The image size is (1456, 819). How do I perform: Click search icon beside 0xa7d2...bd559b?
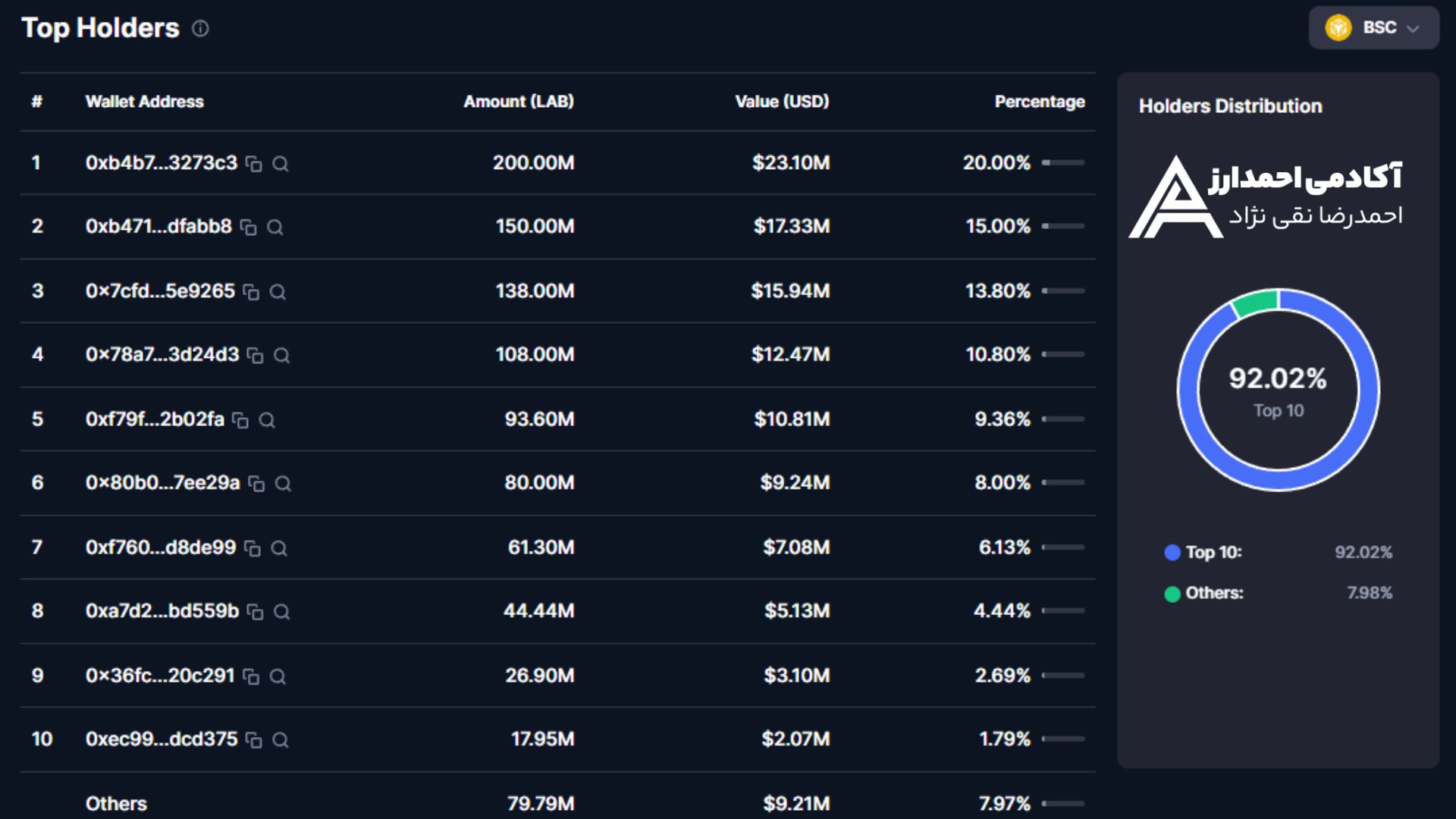pyautogui.click(x=281, y=612)
